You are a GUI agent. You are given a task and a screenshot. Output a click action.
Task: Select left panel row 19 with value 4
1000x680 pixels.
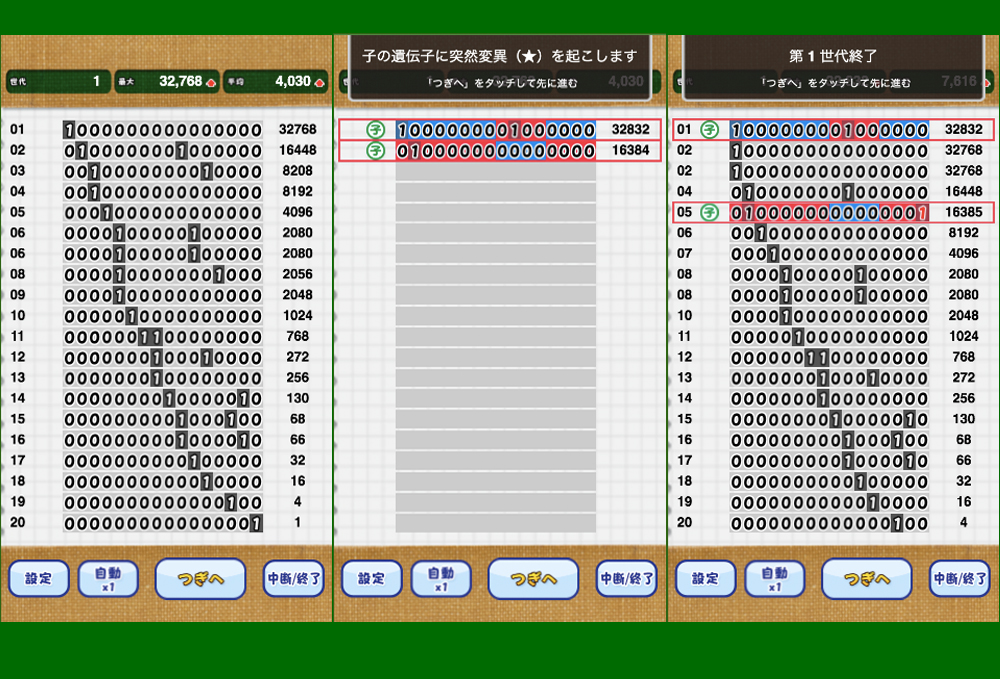pos(163,502)
